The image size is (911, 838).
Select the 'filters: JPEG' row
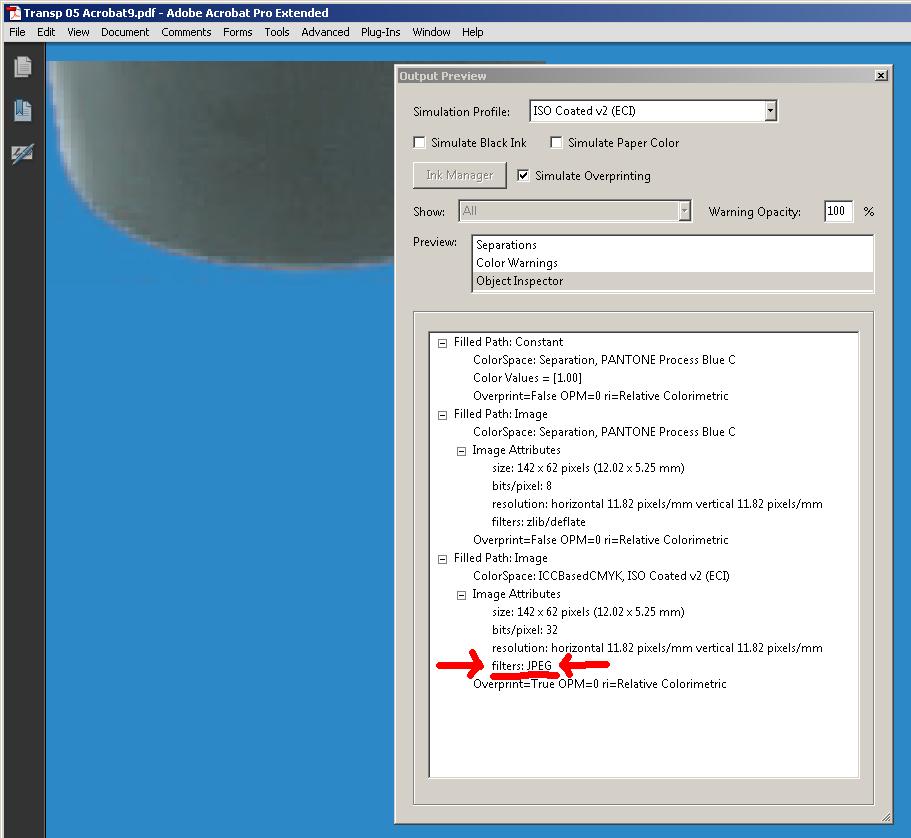click(521, 666)
